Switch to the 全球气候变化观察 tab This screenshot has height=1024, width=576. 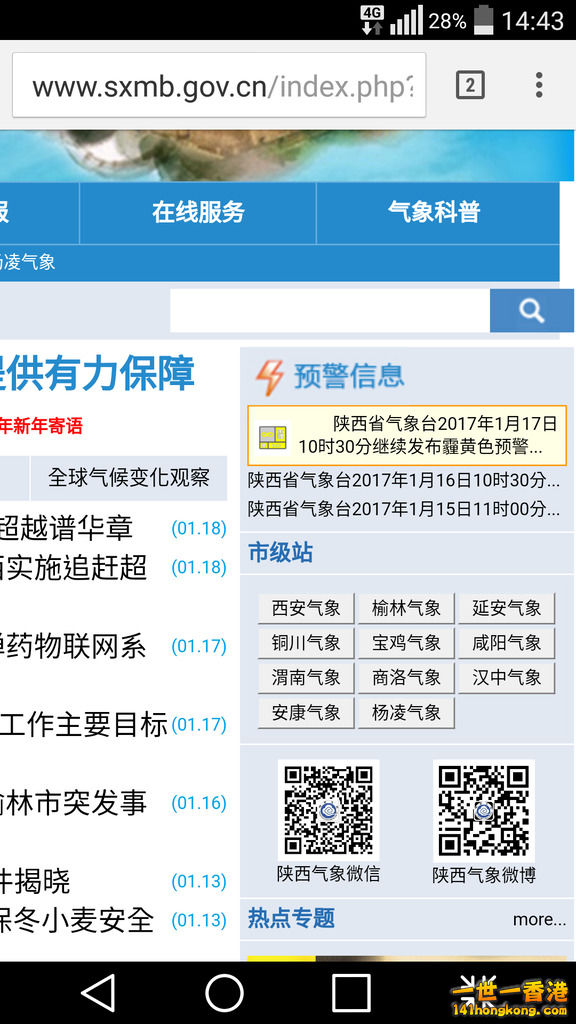coord(129,477)
